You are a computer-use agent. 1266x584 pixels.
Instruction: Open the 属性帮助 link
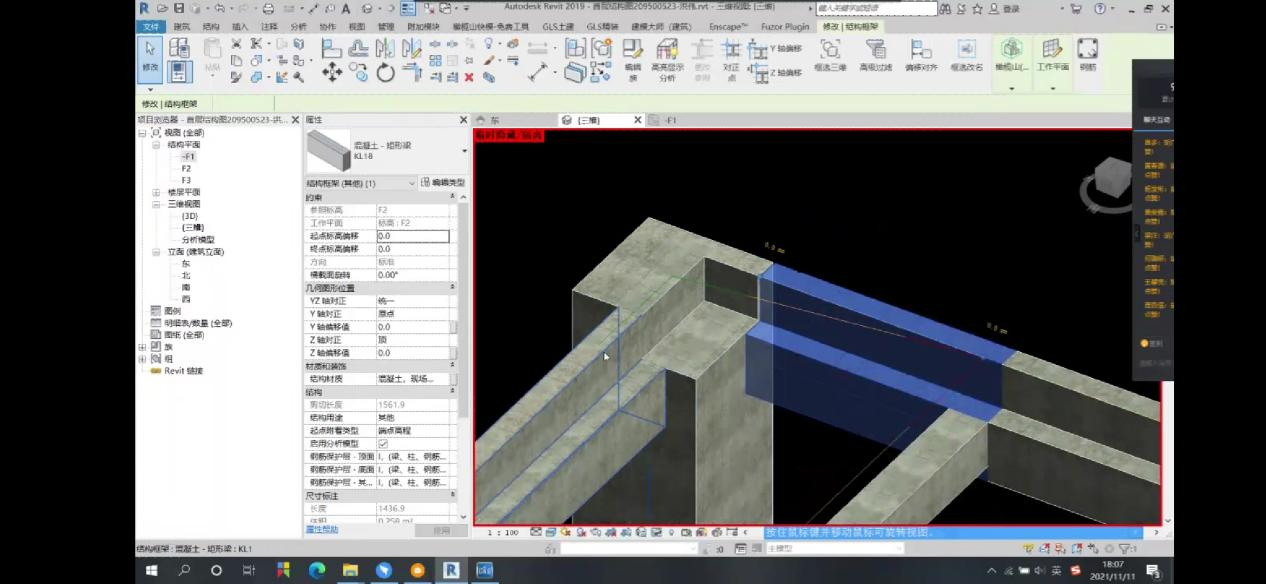point(322,529)
